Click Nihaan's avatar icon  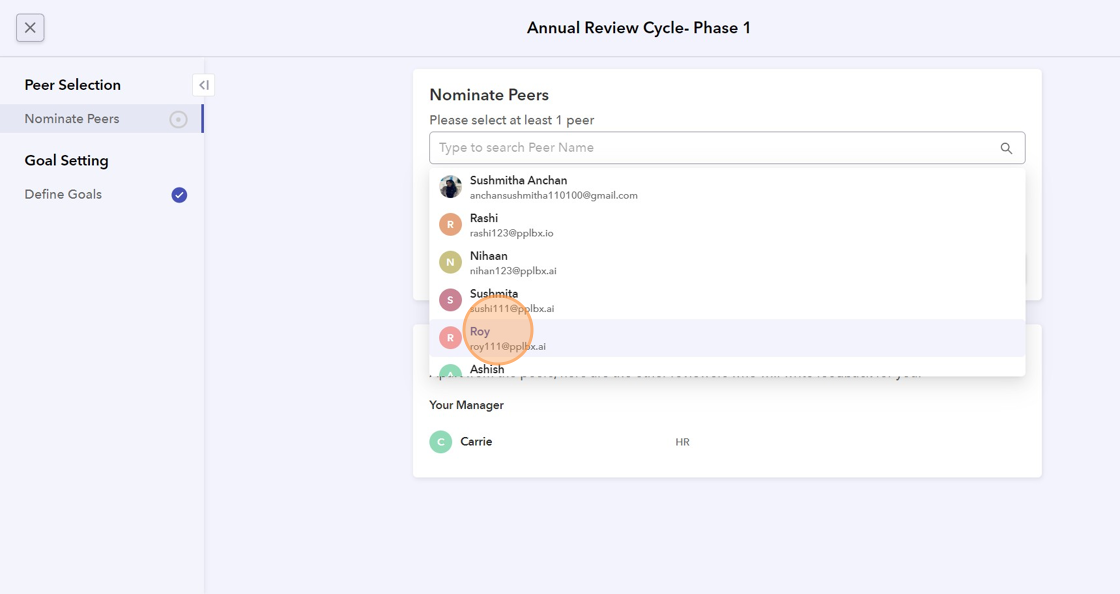point(450,262)
